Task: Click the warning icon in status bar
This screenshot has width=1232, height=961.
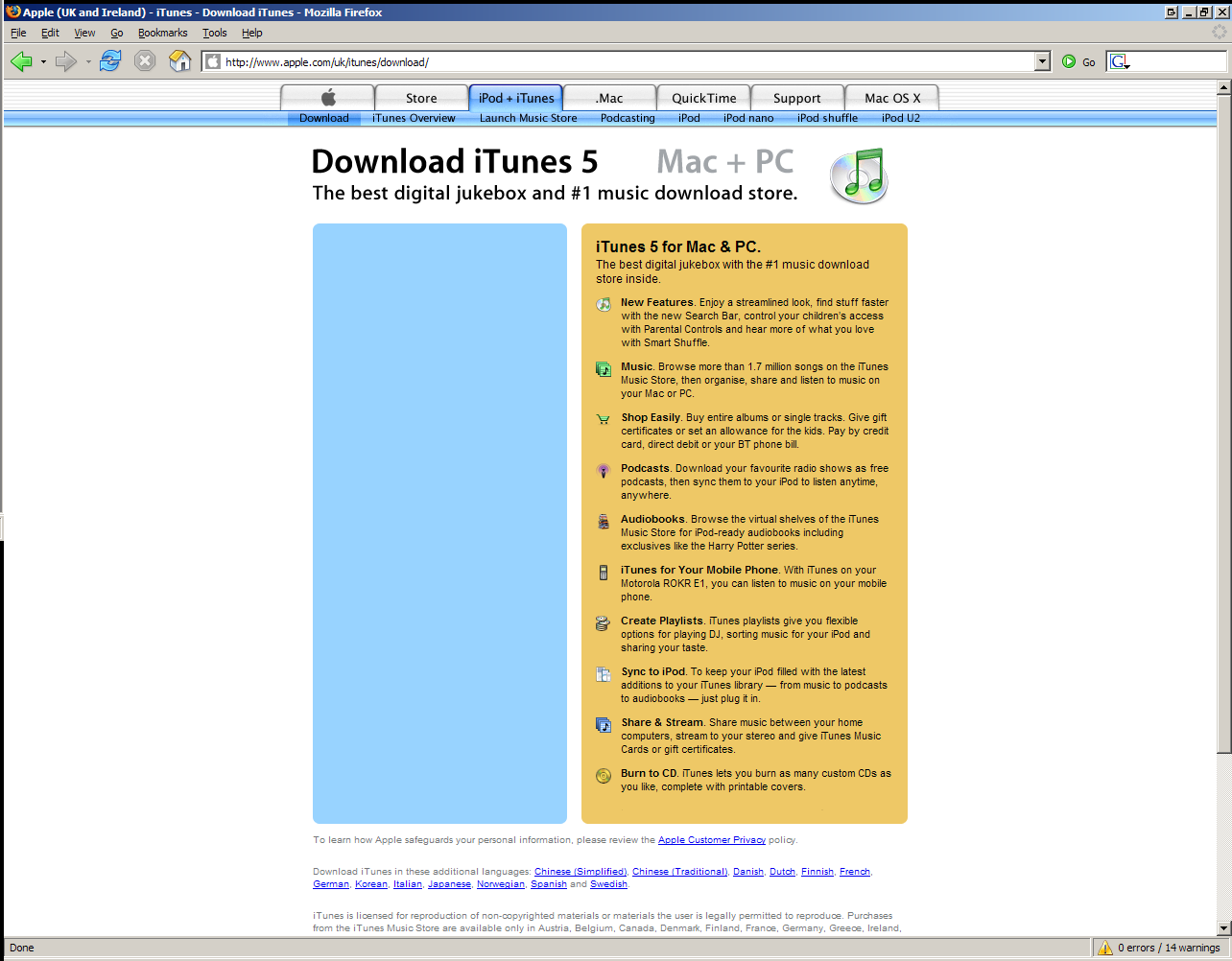Action: click(x=1104, y=948)
